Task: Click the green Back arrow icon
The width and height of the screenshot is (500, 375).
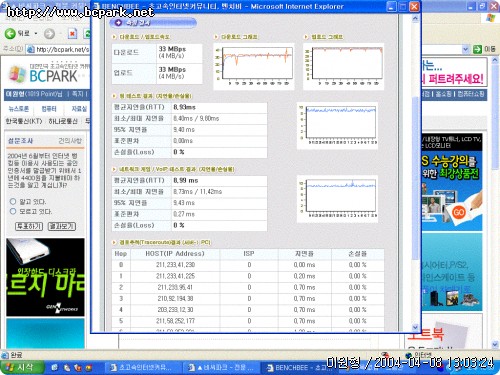Action: click(x=10, y=33)
